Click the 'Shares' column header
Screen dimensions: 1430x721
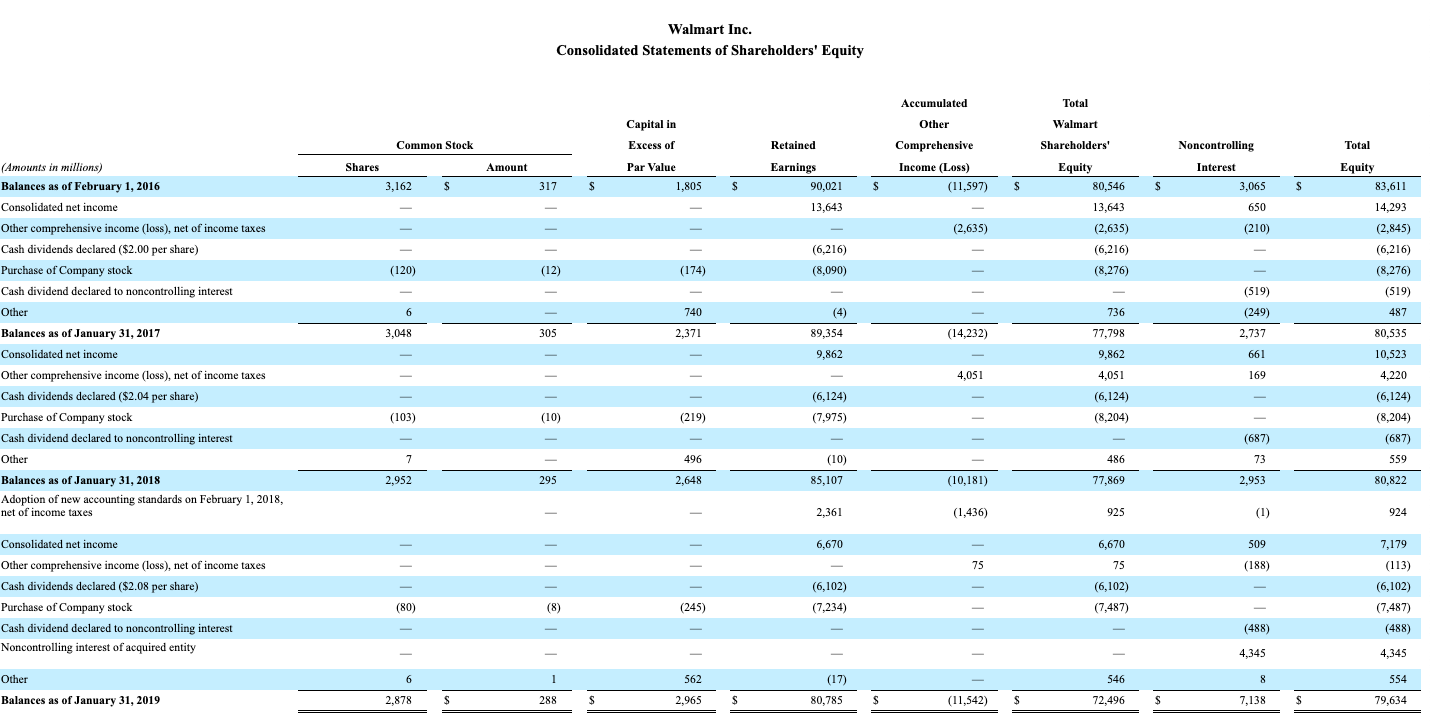(362, 168)
